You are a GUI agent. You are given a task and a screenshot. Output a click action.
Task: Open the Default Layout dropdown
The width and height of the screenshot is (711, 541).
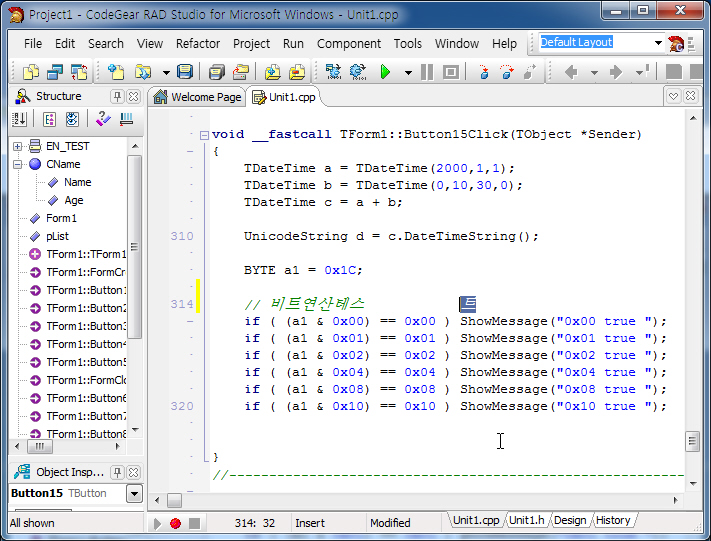tap(658, 43)
